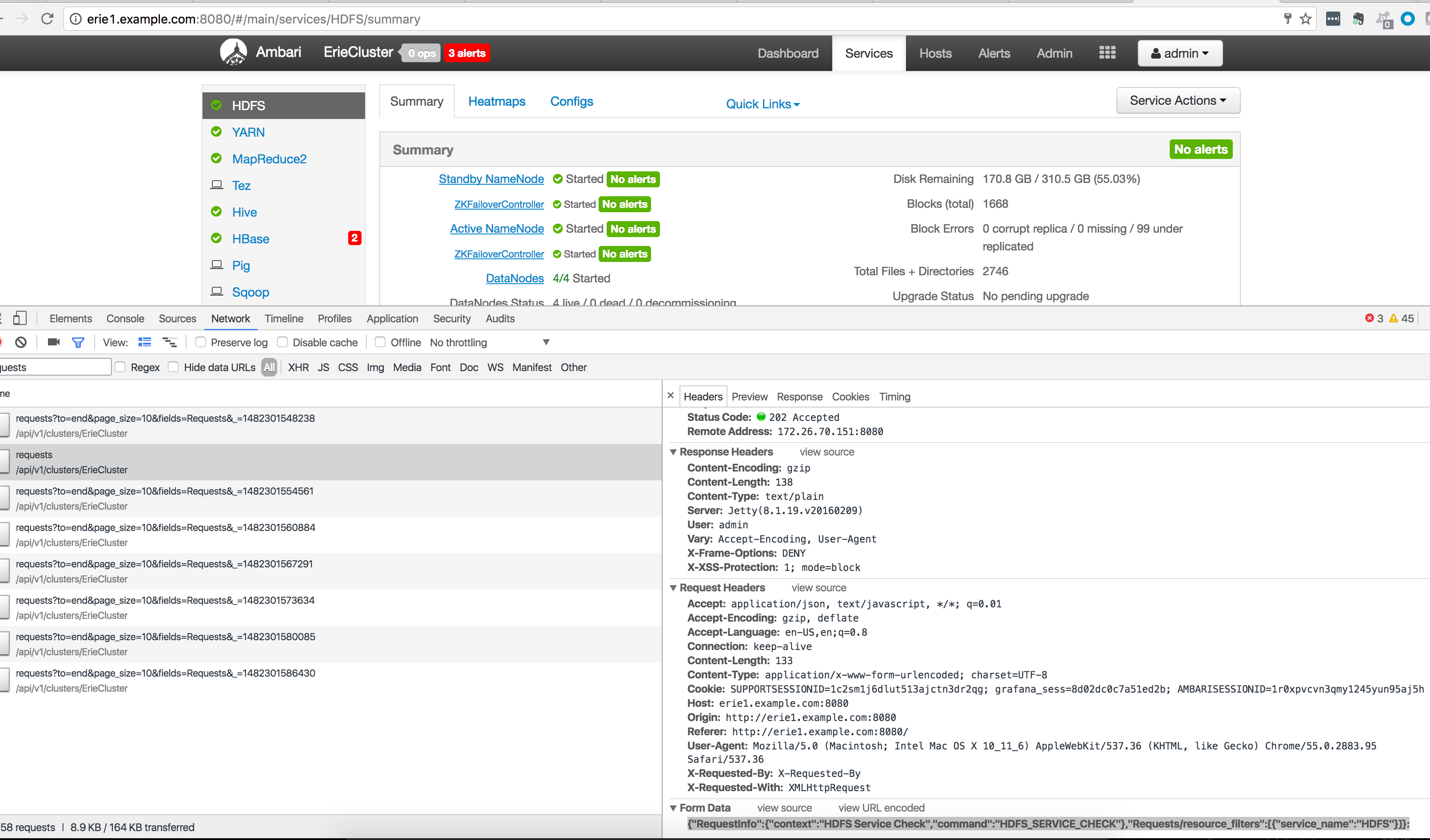
Task: Switch to the Heatmaps tab
Action: coord(496,101)
